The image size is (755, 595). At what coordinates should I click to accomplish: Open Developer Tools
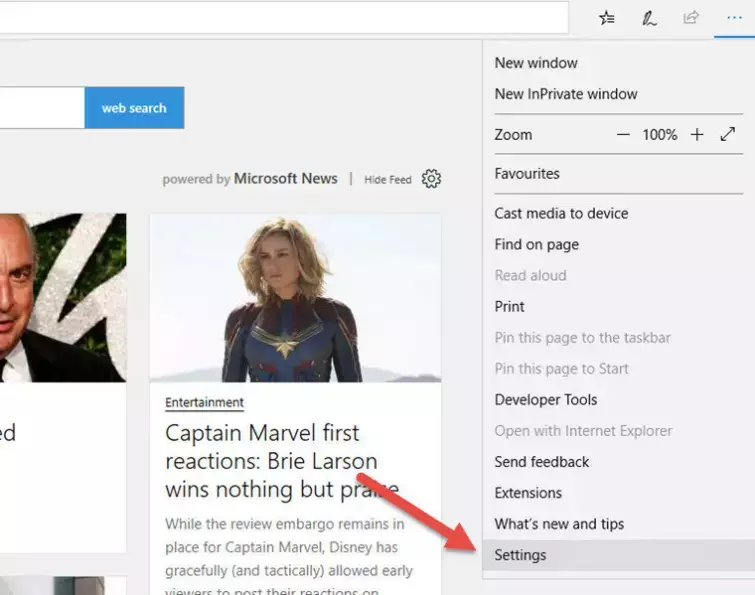(618, 400)
